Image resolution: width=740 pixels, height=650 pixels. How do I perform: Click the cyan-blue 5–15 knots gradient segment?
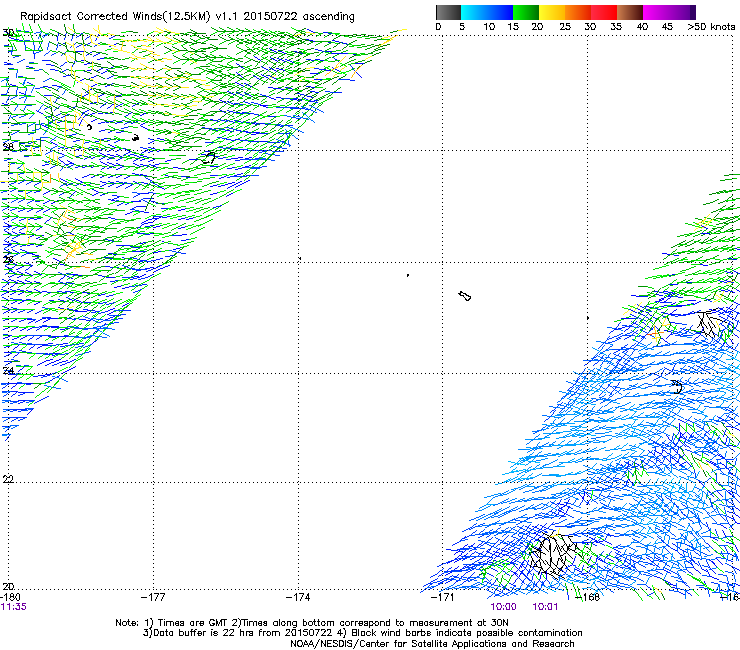[x=487, y=12]
